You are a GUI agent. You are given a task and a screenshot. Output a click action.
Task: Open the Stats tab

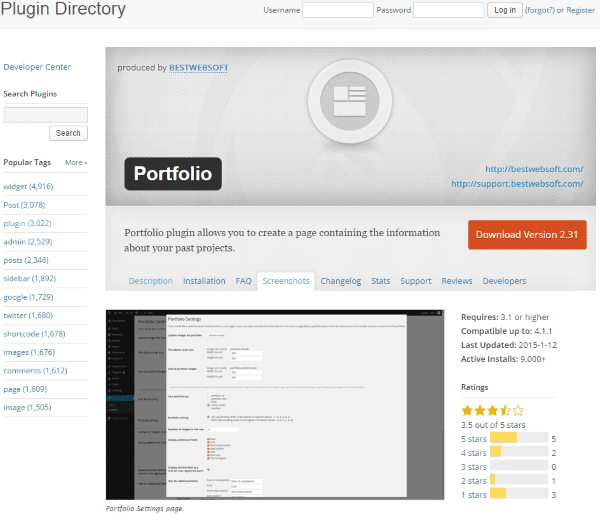point(380,281)
